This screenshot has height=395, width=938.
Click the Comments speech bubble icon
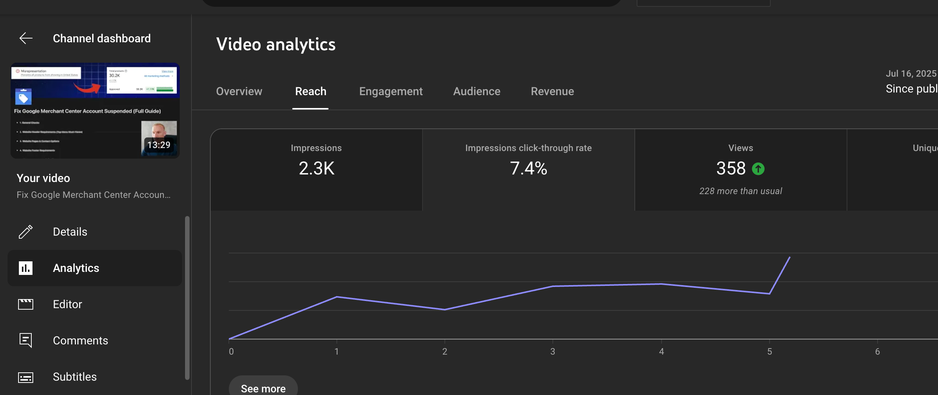pos(26,341)
